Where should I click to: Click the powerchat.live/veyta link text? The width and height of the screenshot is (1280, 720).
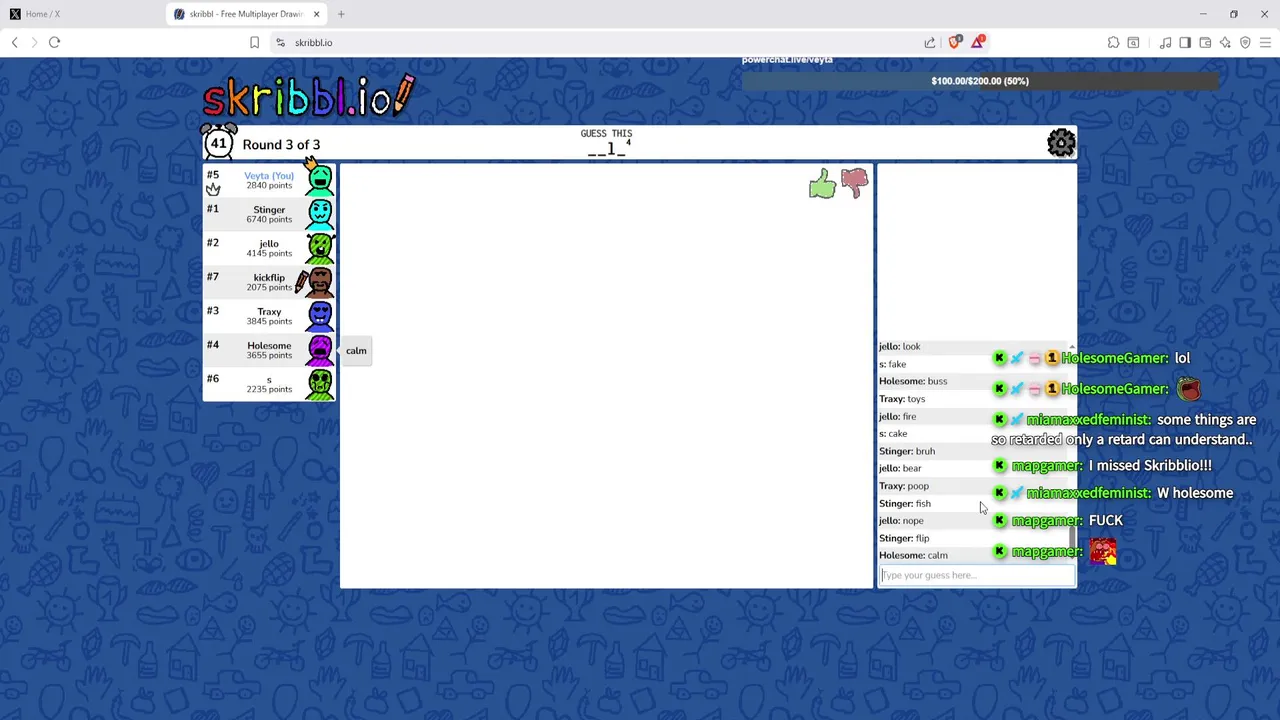pos(787,60)
